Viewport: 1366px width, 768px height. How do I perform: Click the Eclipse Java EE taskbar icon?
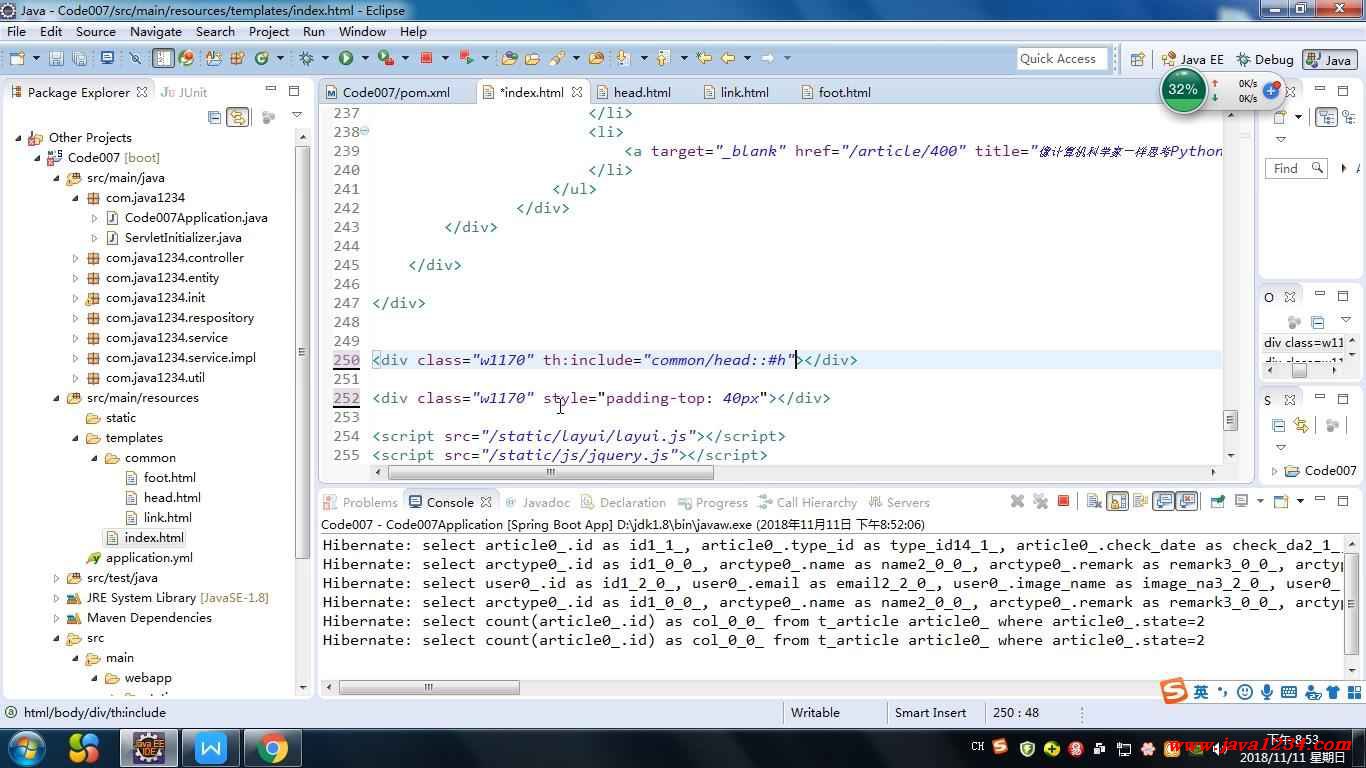(x=149, y=747)
